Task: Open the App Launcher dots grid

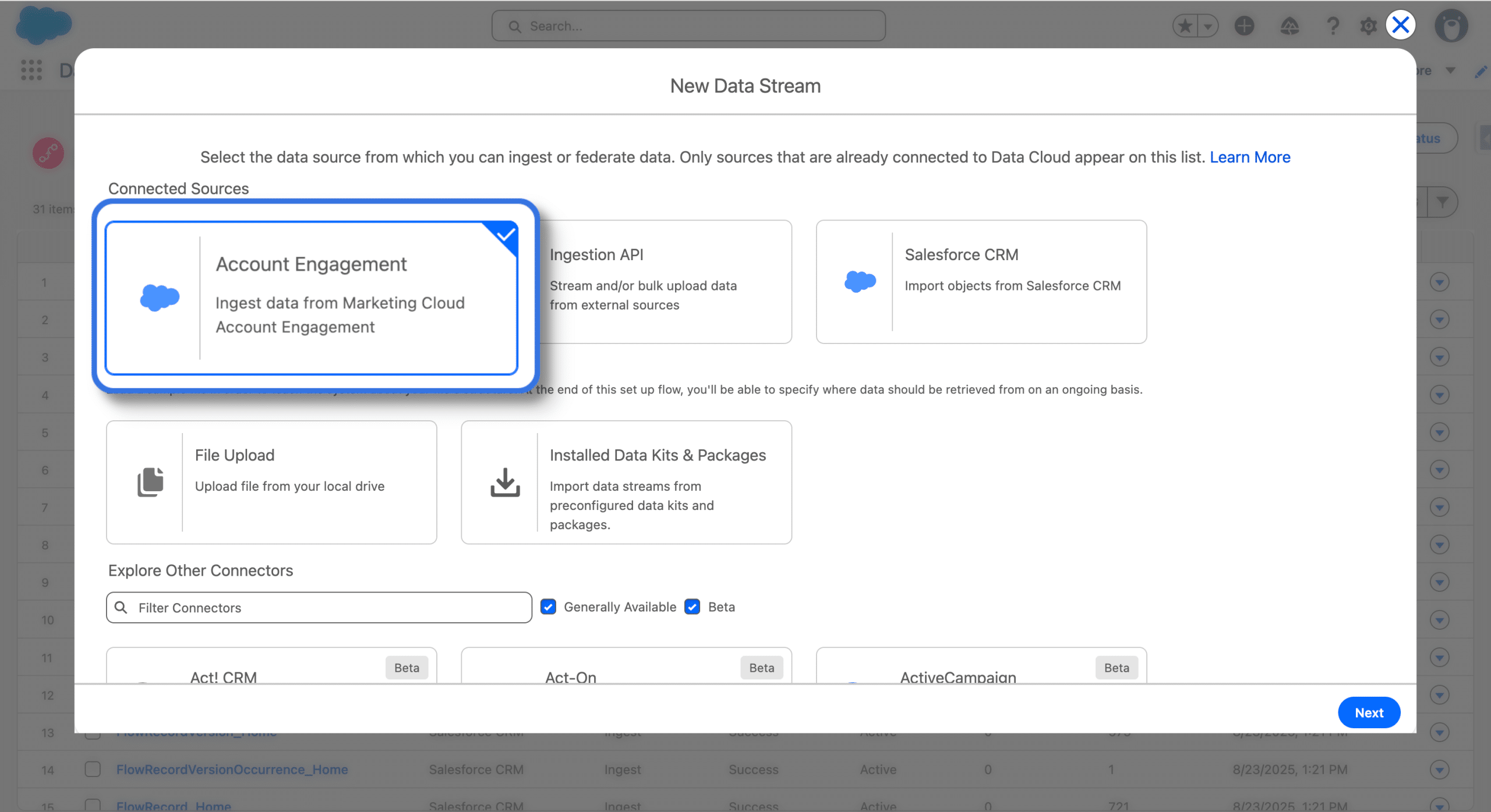Action: click(x=31, y=70)
